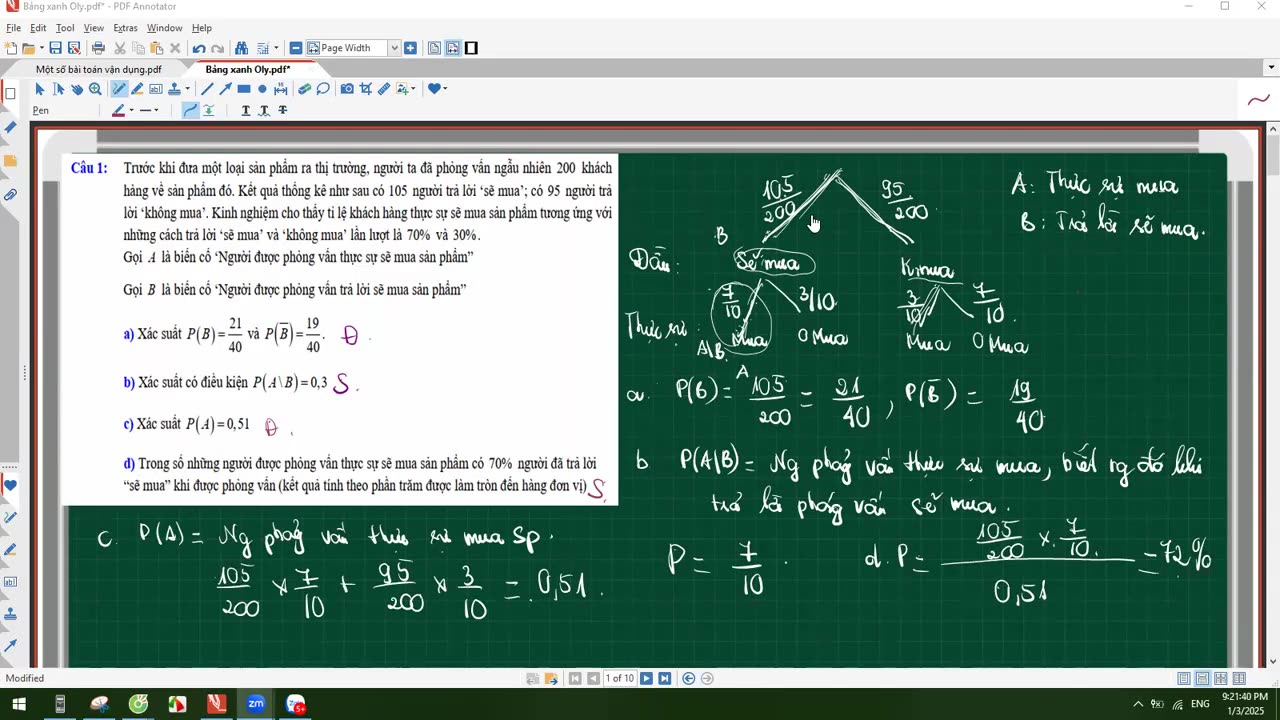Create a new document with the New icon
1280x720 pixels.
(11, 48)
